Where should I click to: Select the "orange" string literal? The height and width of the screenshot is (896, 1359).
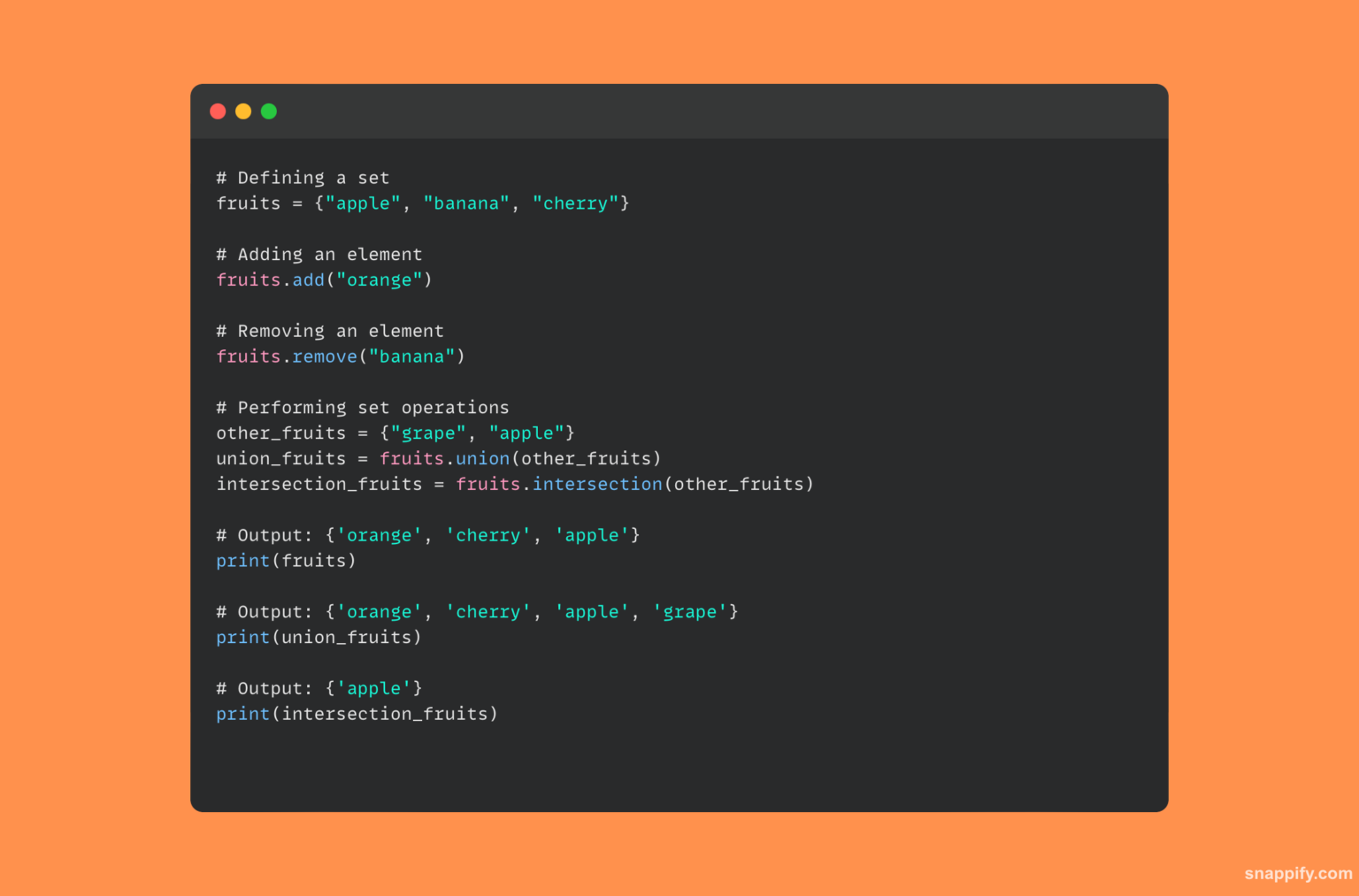[x=380, y=280]
